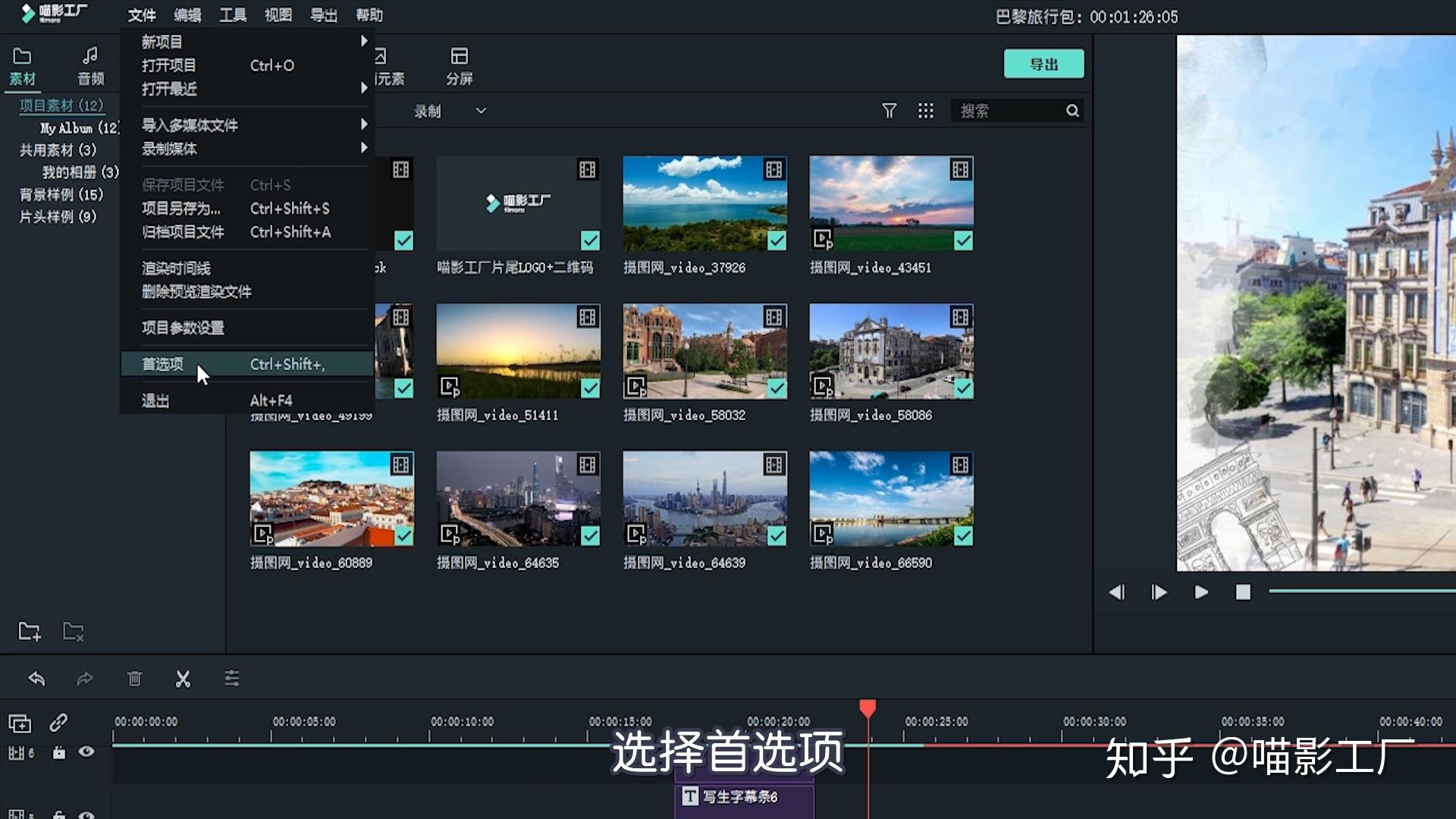The height and width of the screenshot is (819, 1456).
Task: Toggle checkmark on video_58032 thumbnail
Action: point(777,388)
